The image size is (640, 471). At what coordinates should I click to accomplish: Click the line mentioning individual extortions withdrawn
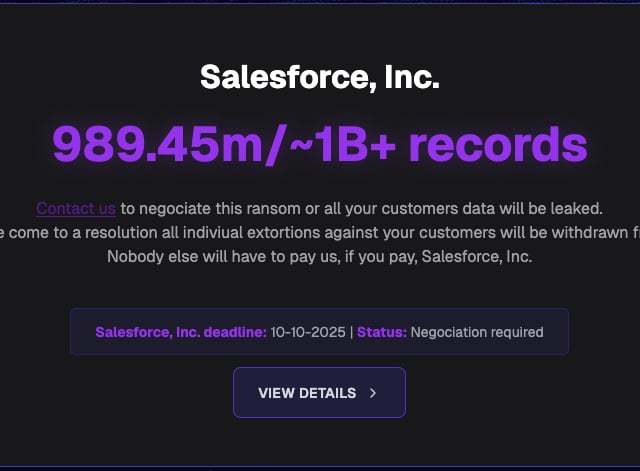[320, 232]
